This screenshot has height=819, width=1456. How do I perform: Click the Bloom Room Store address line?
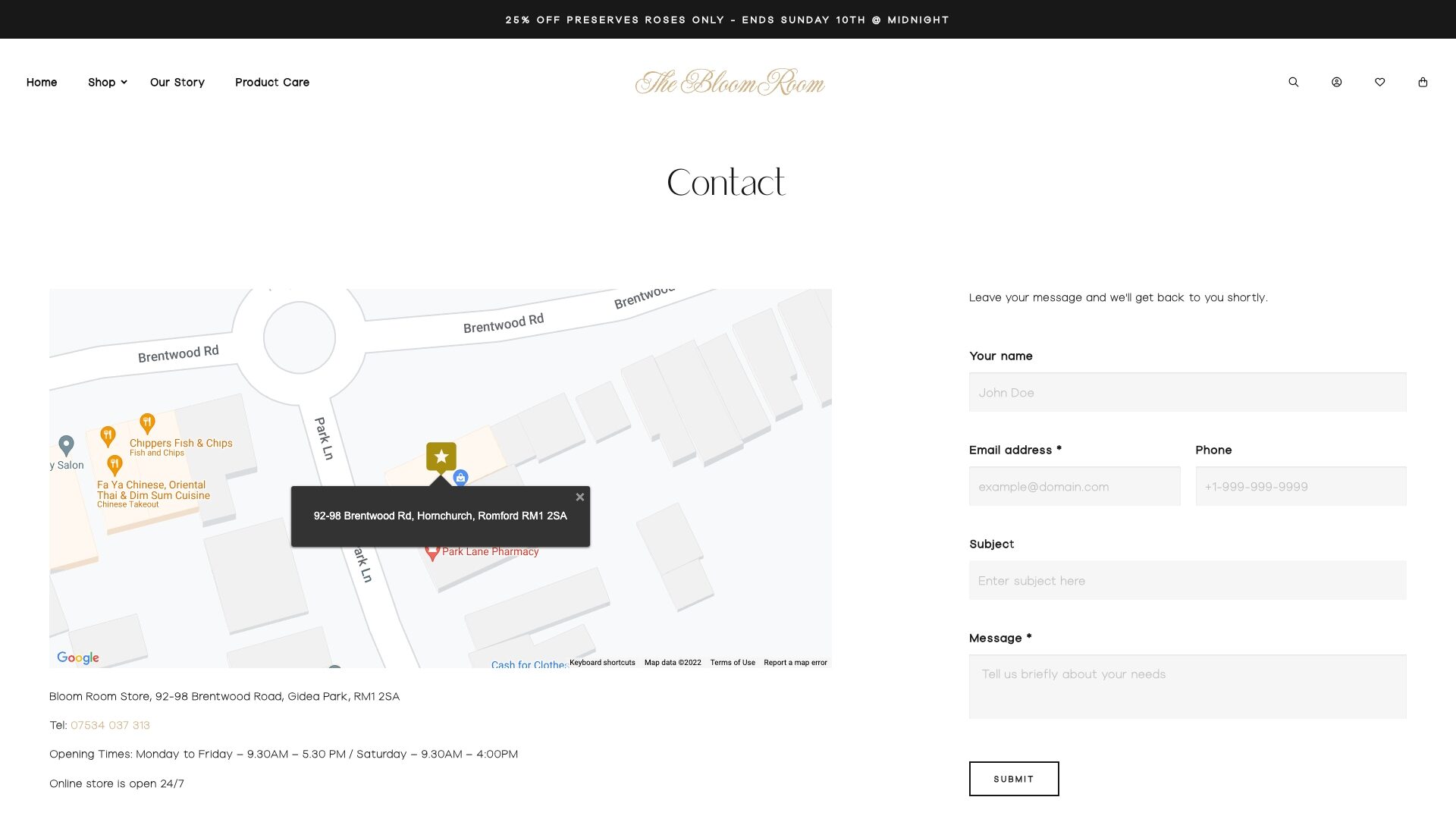(224, 696)
